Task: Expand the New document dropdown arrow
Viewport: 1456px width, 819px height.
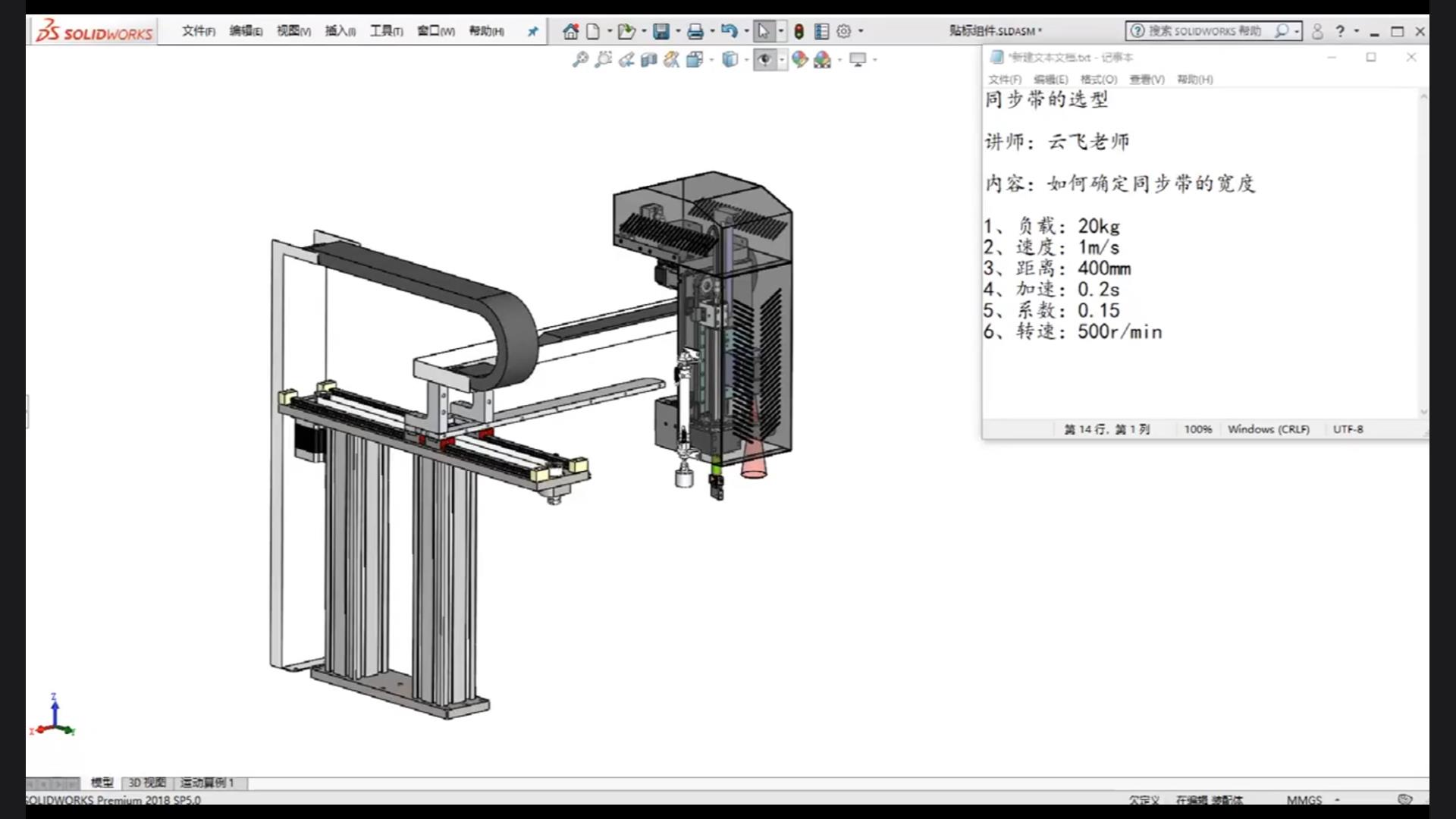Action: pos(610,31)
